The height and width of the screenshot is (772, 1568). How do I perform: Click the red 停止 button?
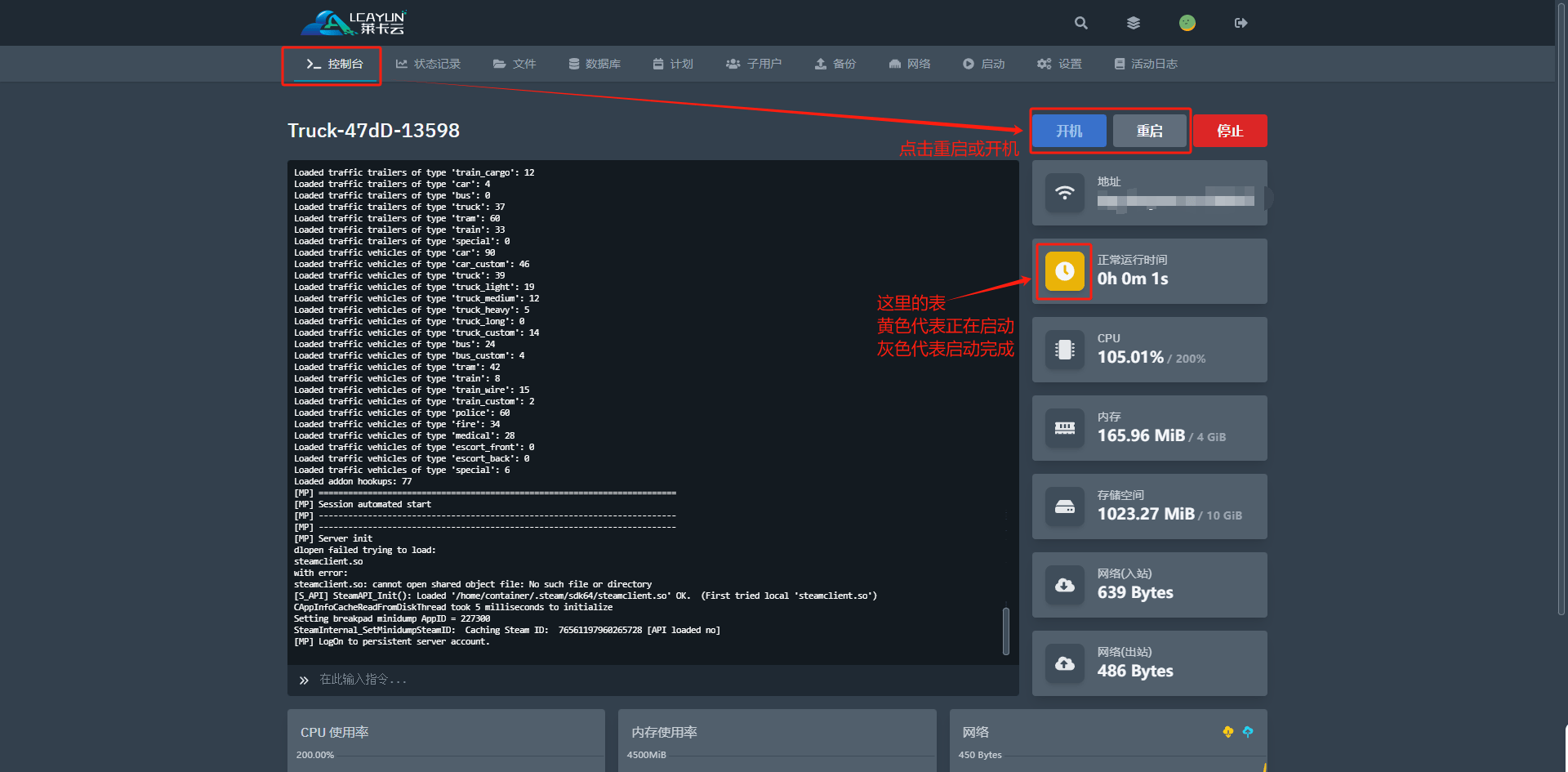pos(1230,131)
